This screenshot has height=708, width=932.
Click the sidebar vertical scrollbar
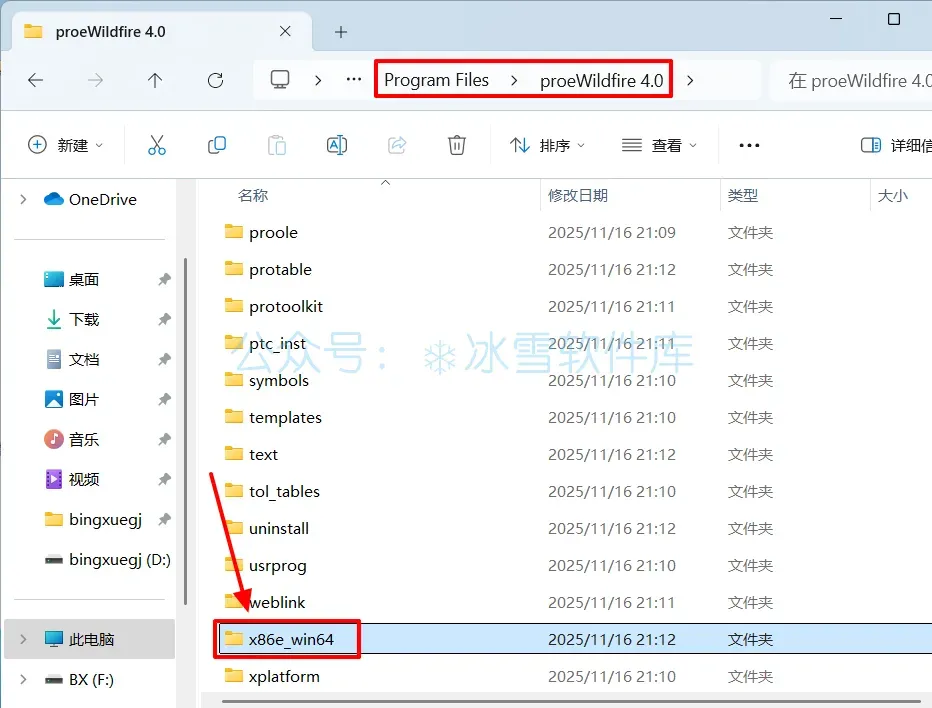tap(185, 431)
